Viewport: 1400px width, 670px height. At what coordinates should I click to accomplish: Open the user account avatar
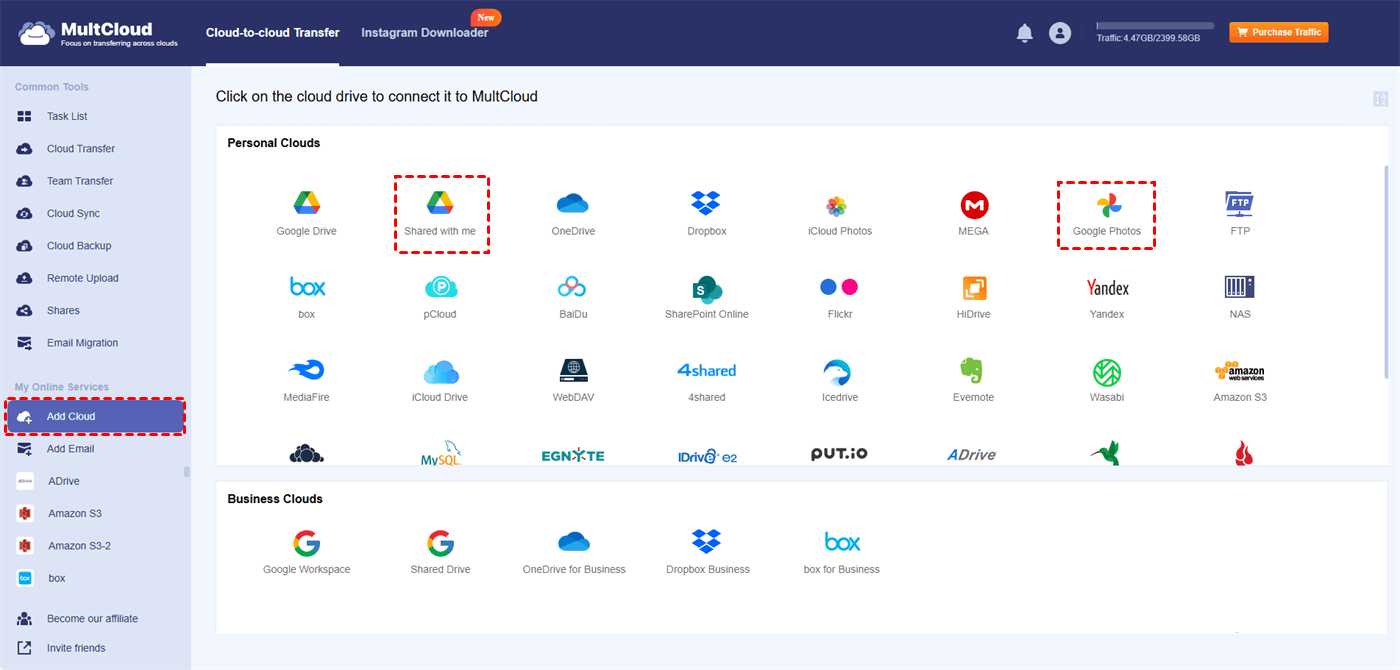point(1059,33)
